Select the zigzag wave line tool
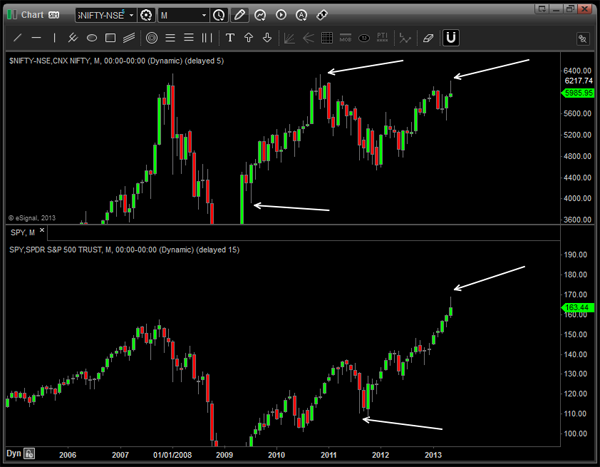 405,38
